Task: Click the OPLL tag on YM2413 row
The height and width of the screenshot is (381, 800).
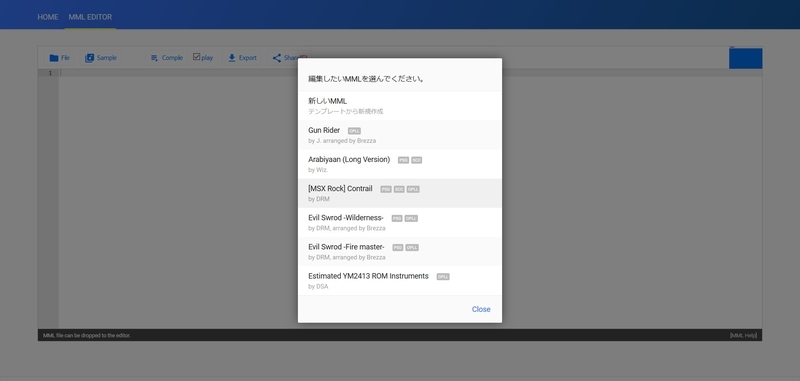Action: click(x=443, y=276)
